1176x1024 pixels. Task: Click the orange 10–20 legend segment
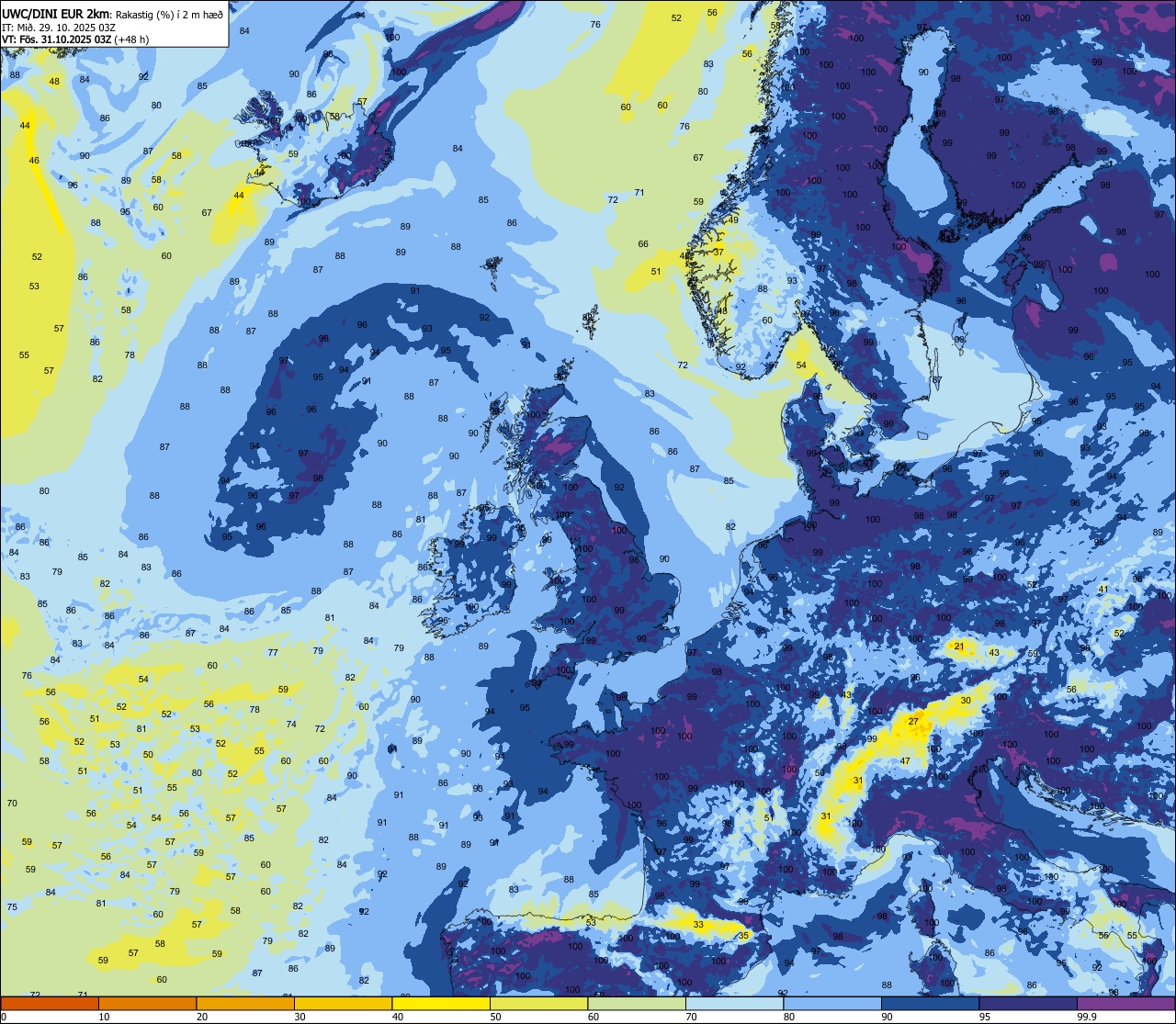[147, 1003]
